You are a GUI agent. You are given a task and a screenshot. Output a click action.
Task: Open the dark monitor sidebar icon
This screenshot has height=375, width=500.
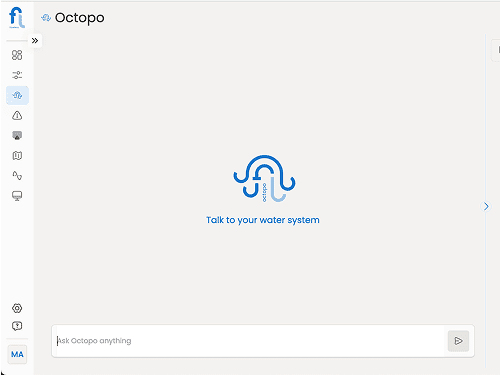coord(17,135)
